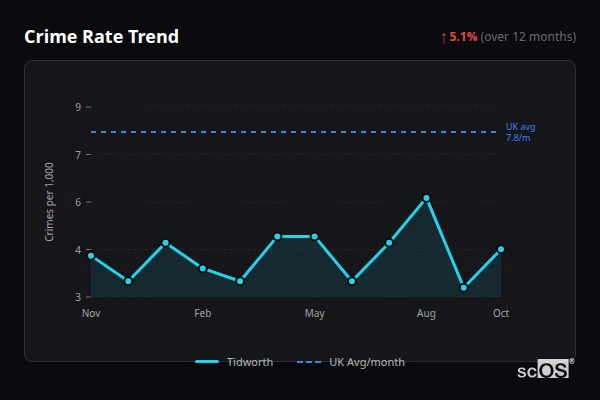Click the 'Nov' x-axis label

pyautogui.click(x=91, y=313)
